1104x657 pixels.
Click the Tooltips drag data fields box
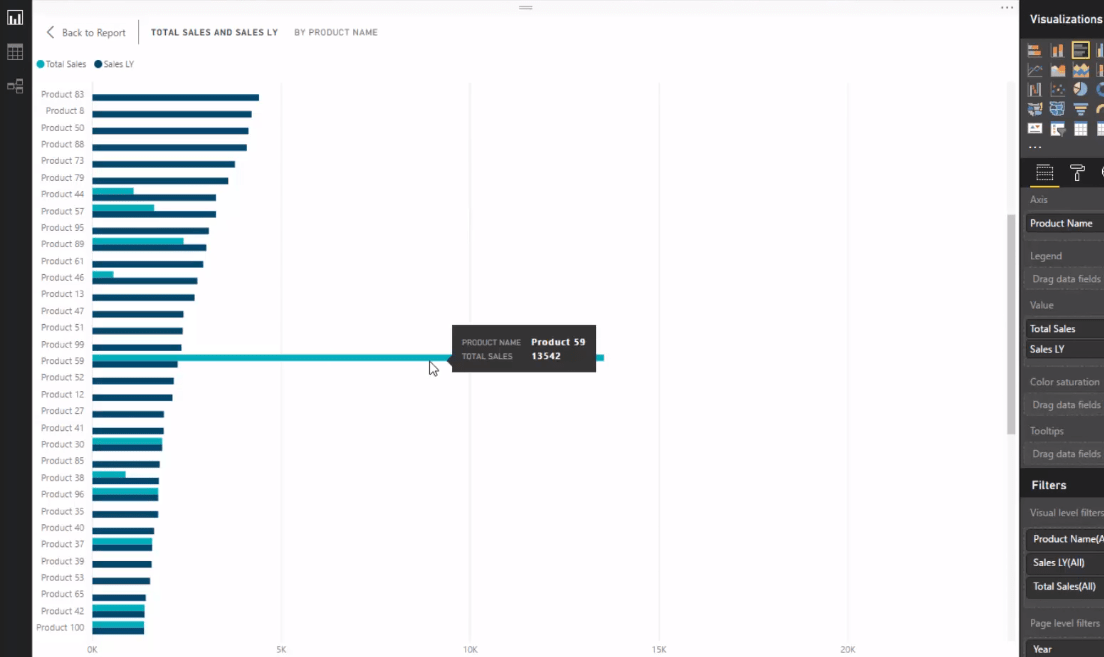pyautogui.click(x=1065, y=454)
